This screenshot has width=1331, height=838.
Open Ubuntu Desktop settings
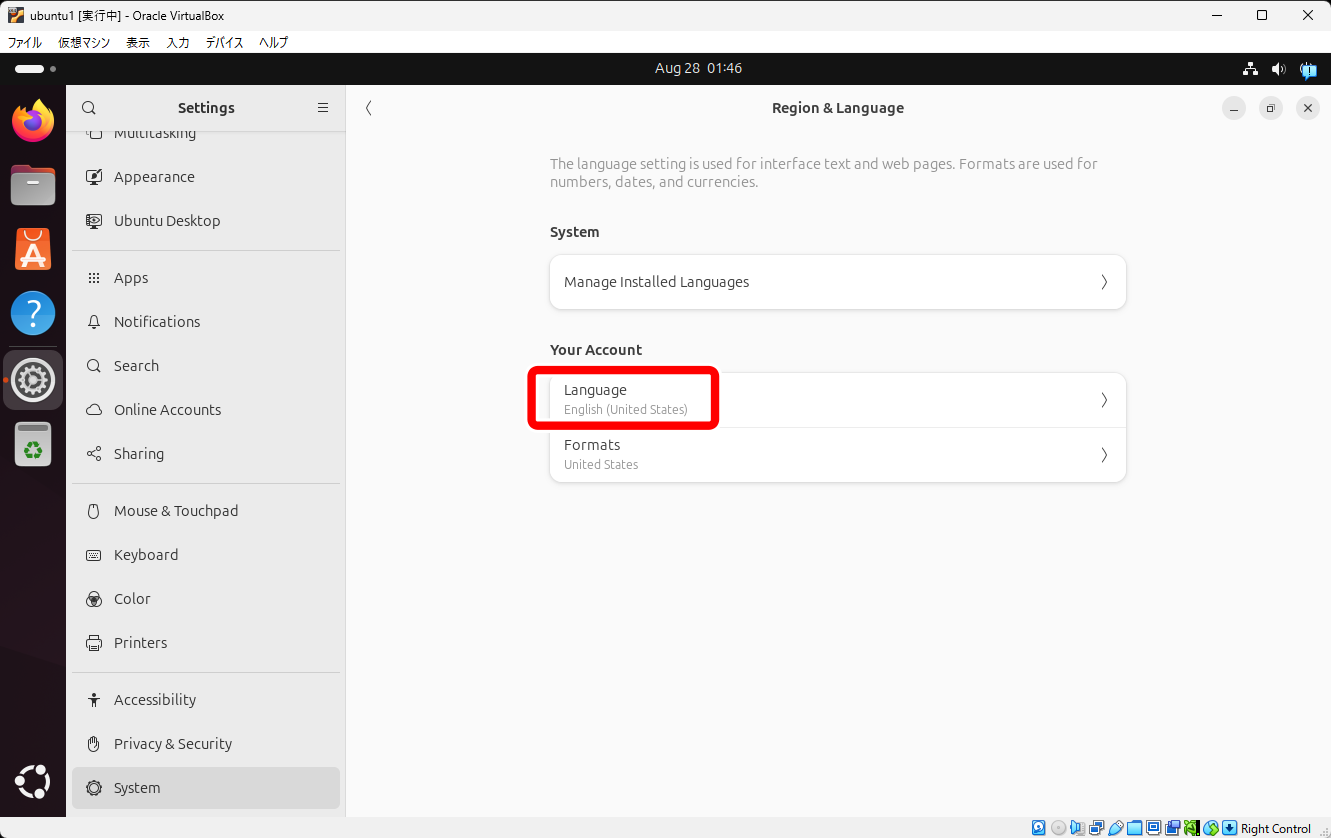pyautogui.click(x=206, y=221)
